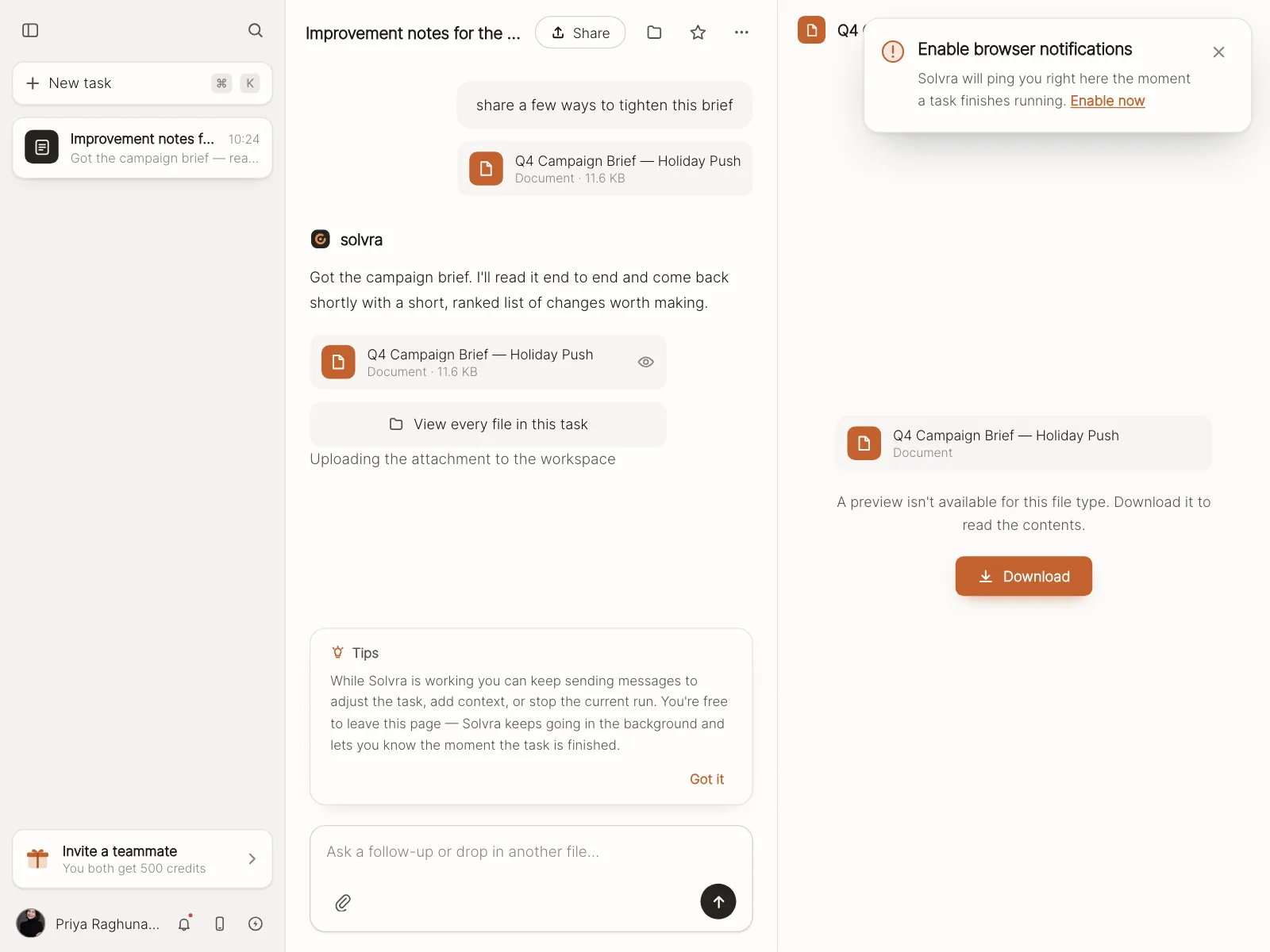
Task: Click the 10:24 timestamp on the task
Action: [x=244, y=140]
